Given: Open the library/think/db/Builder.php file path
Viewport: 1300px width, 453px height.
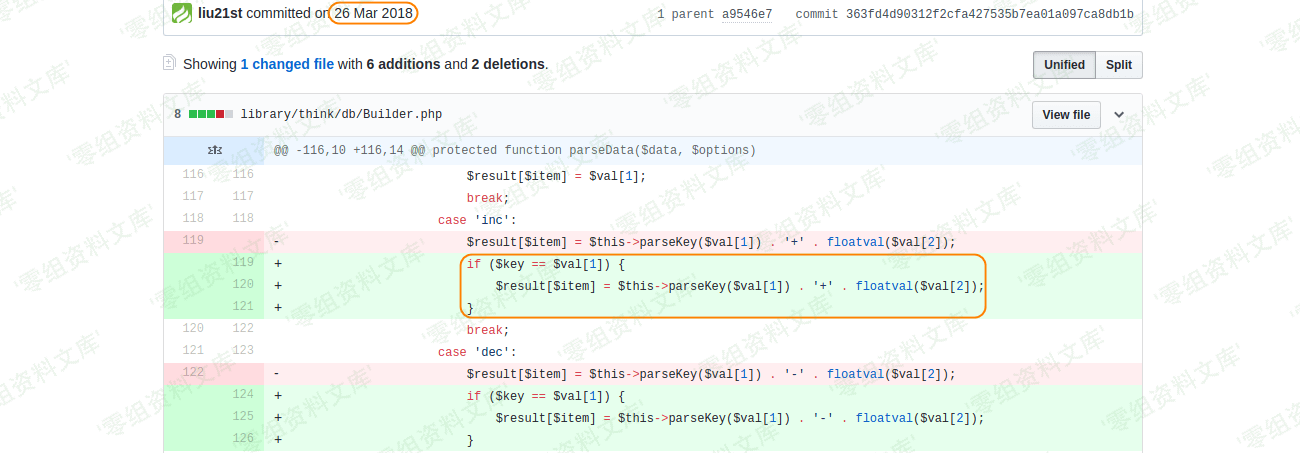Looking at the screenshot, I should click(x=341, y=114).
